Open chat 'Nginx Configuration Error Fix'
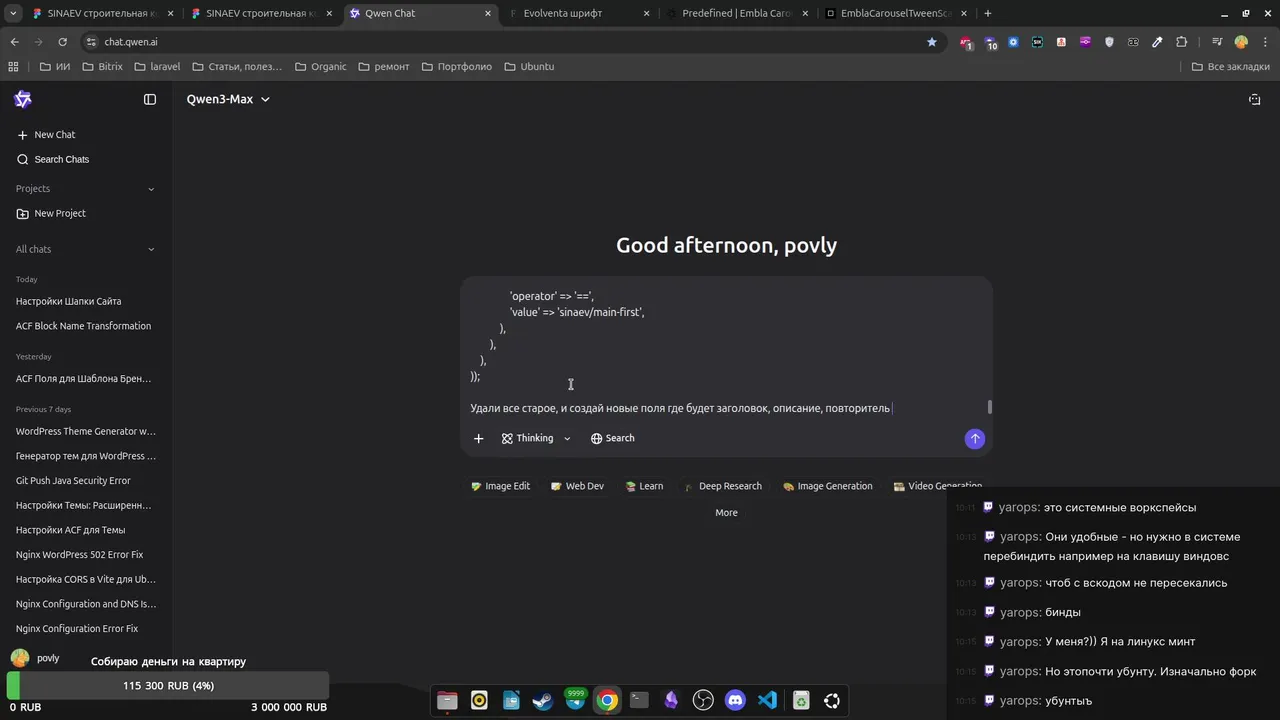The height and width of the screenshot is (720, 1280). coord(77,629)
